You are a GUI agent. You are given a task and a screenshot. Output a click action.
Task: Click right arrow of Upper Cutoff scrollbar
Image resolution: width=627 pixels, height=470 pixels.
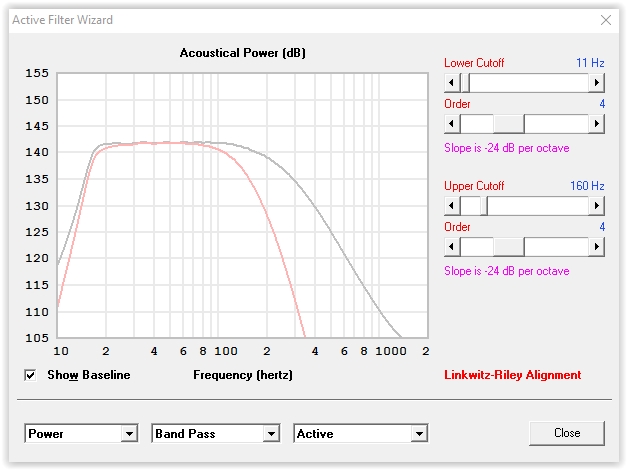[x=597, y=206]
